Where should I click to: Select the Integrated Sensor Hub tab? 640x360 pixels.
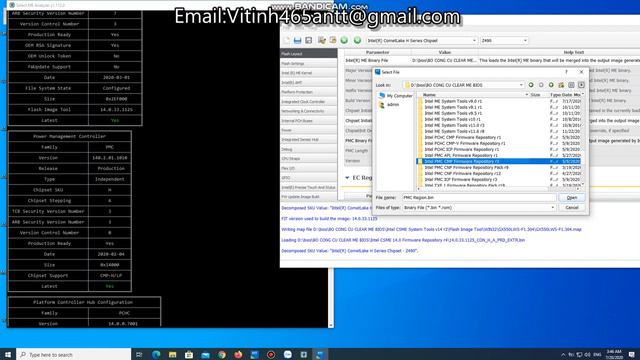click(x=309, y=140)
